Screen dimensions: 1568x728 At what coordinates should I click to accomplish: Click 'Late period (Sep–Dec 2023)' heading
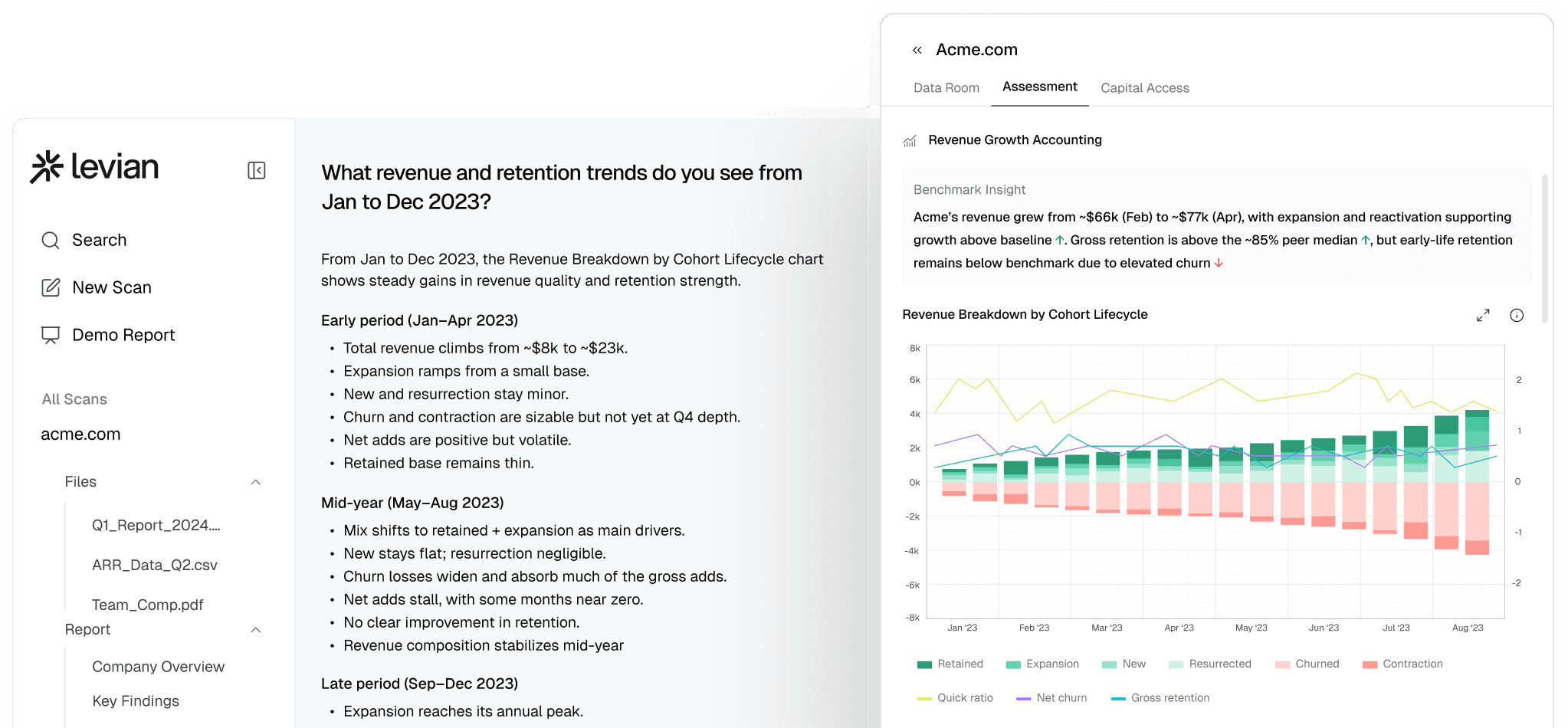point(419,684)
